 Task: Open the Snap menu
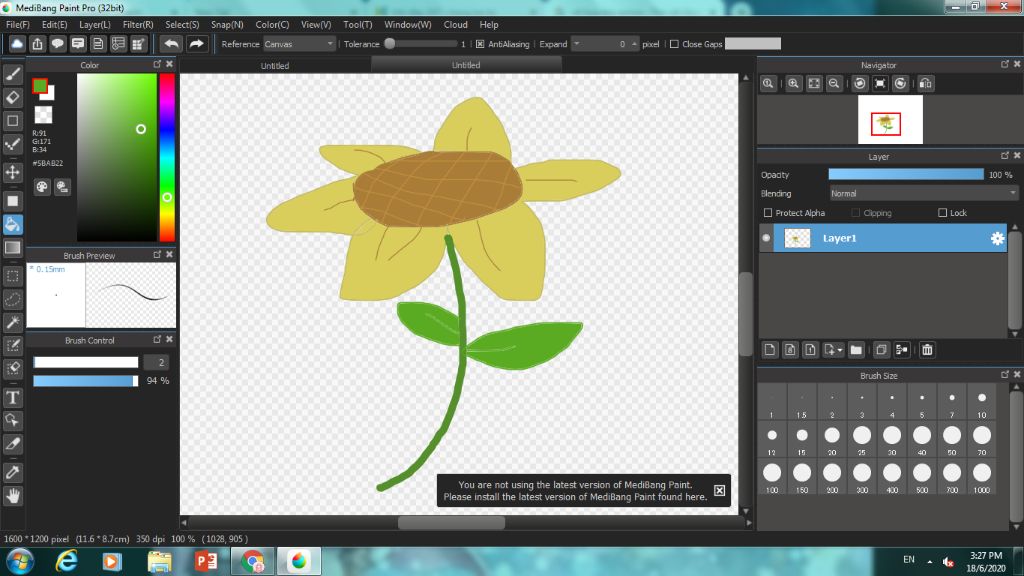pyautogui.click(x=227, y=25)
